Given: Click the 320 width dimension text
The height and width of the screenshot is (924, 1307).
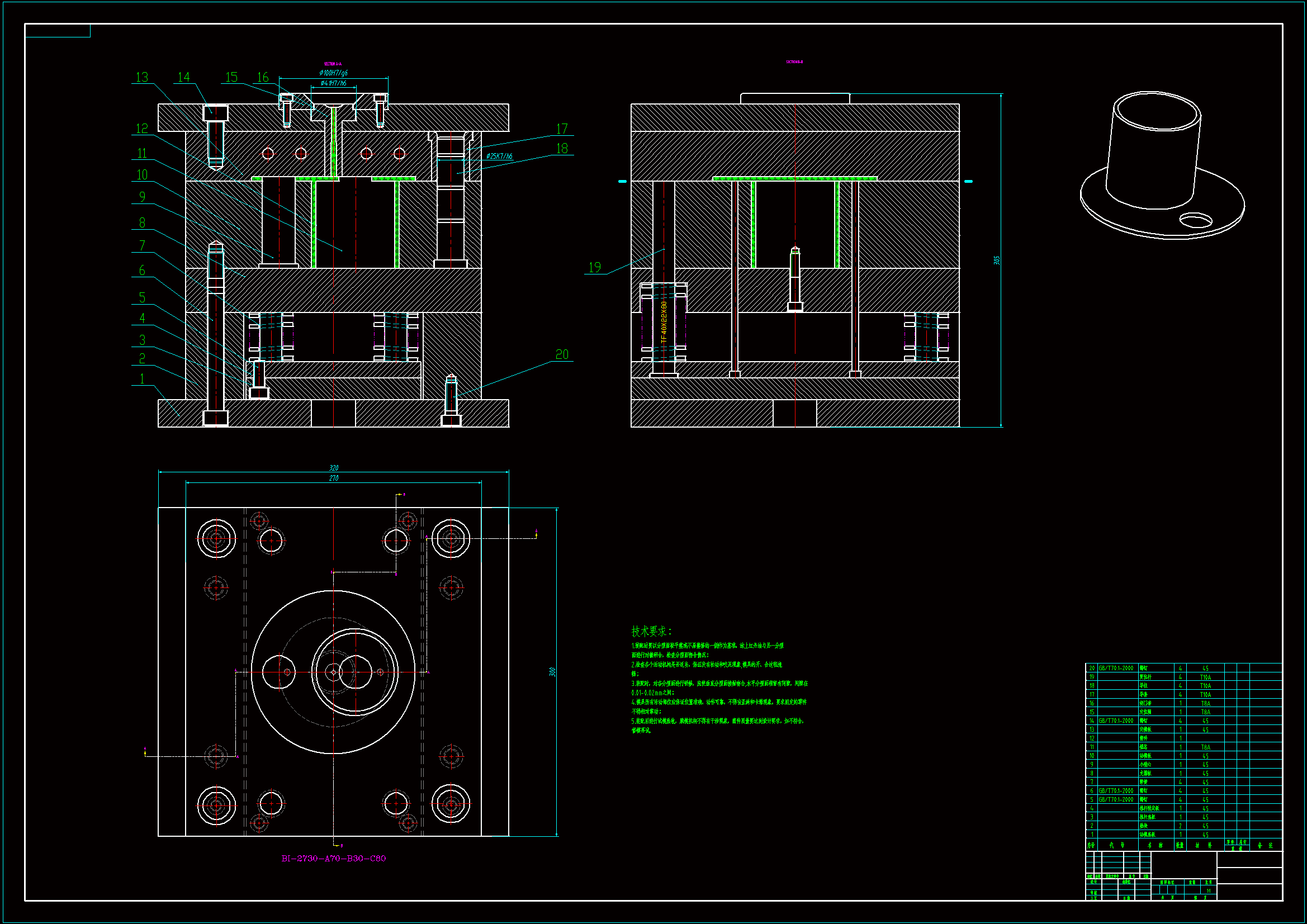Looking at the screenshot, I should click(334, 468).
